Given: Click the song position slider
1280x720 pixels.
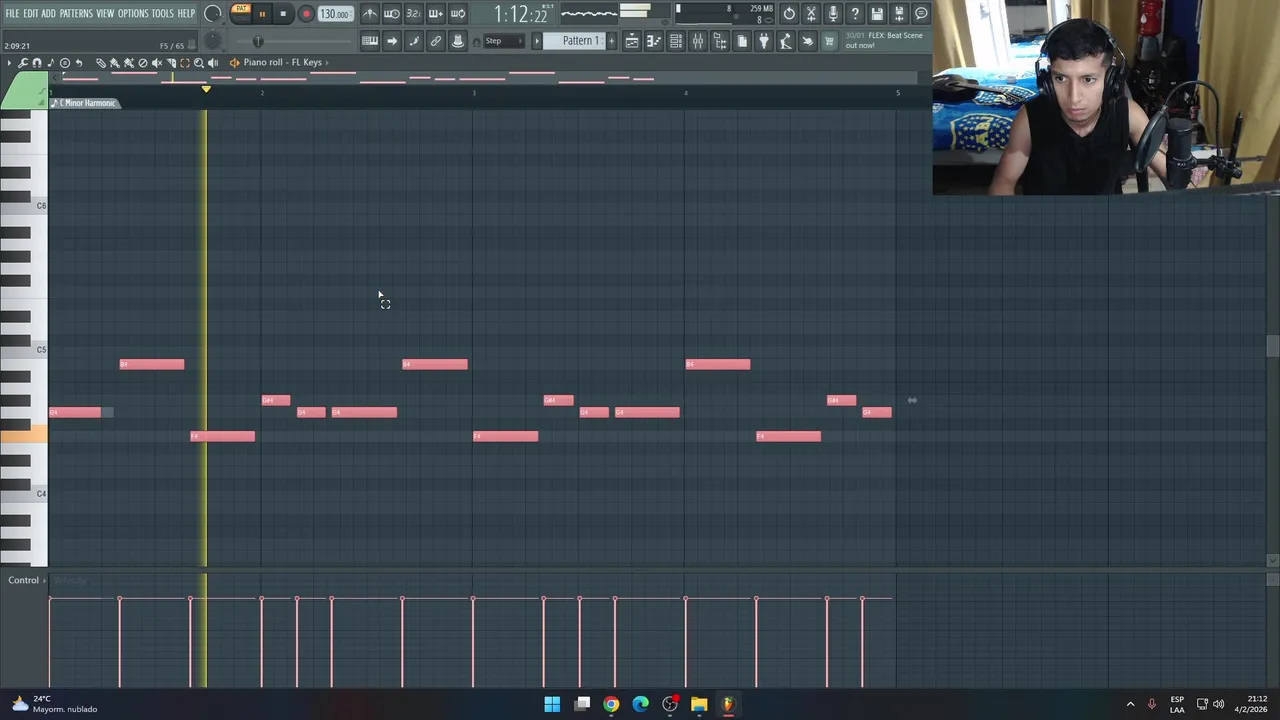Looking at the screenshot, I should [x=294, y=41].
